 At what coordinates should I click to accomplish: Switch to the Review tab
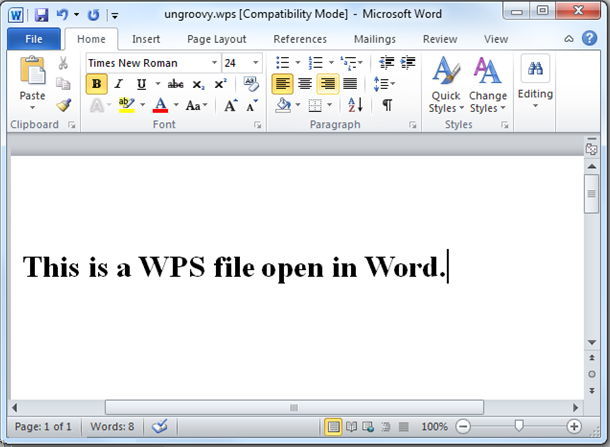point(440,39)
